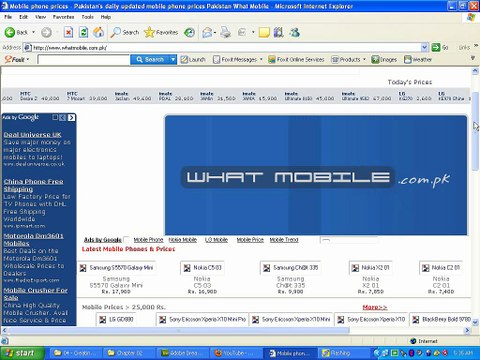Open the Help menu

coord(106,17)
